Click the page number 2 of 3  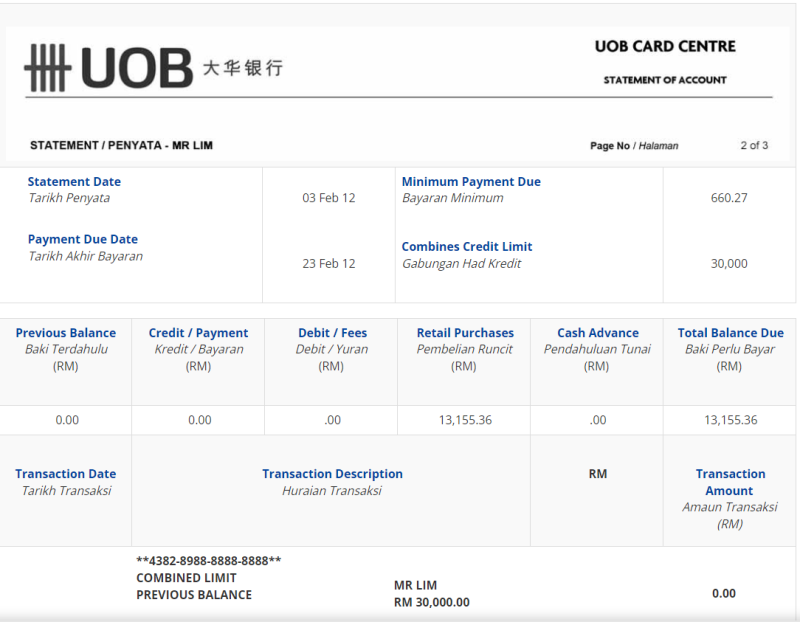pyautogui.click(x=754, y=146)
